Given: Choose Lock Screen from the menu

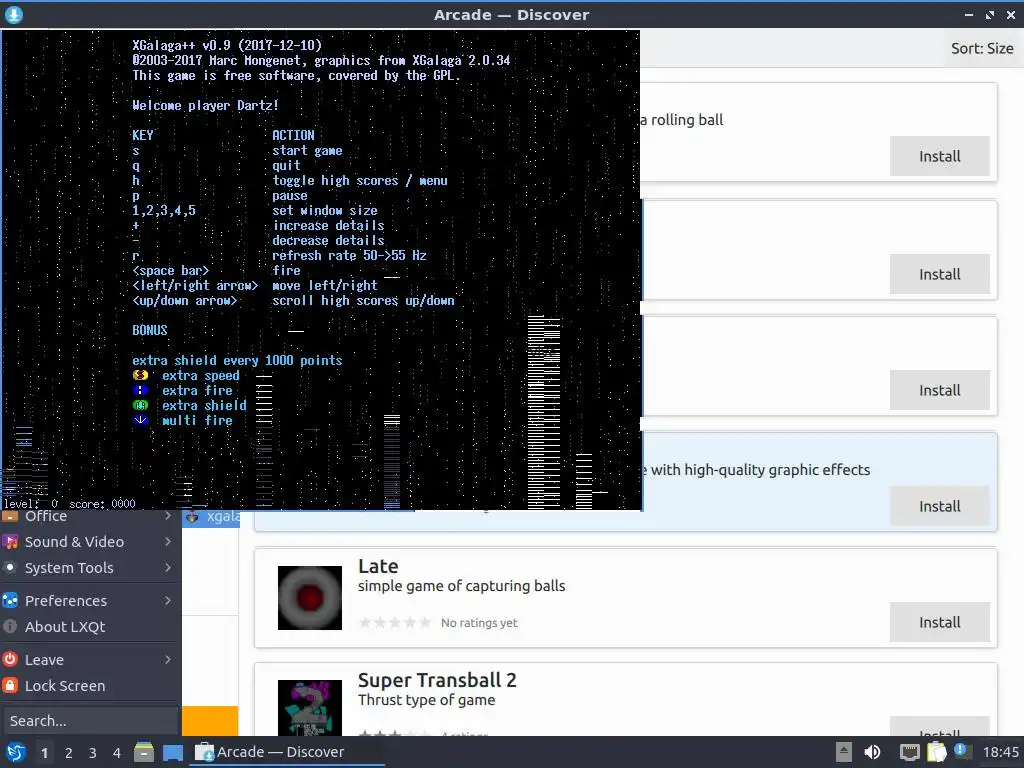Looking at the screenshot, I should pyautogui.click(x=91, y=686).
